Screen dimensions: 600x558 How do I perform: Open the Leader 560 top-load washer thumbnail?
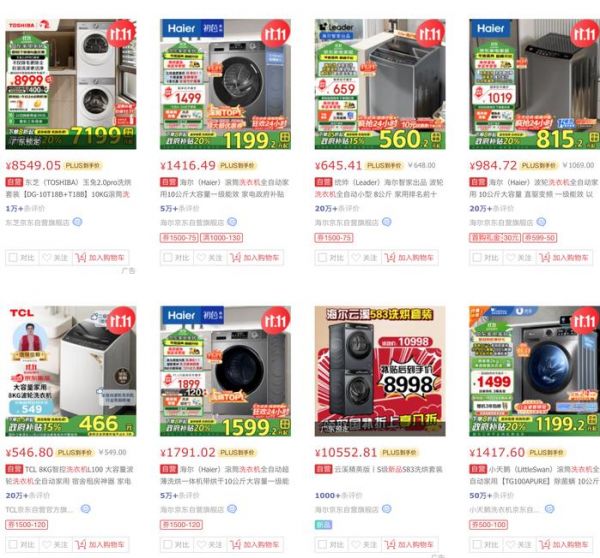pyautogui.click(x=380, y=84)
